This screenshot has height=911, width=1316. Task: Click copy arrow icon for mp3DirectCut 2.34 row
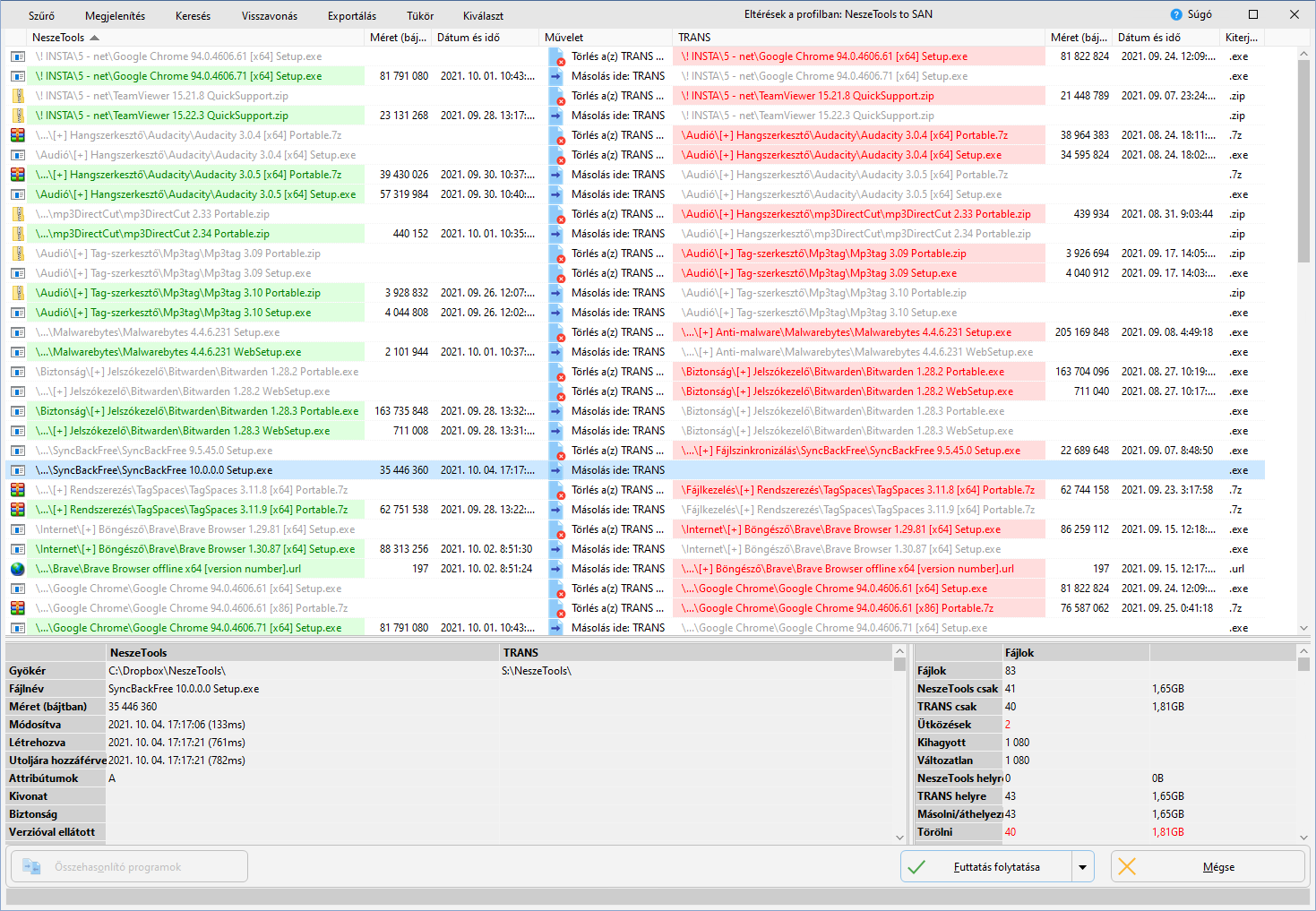[556, 234]
